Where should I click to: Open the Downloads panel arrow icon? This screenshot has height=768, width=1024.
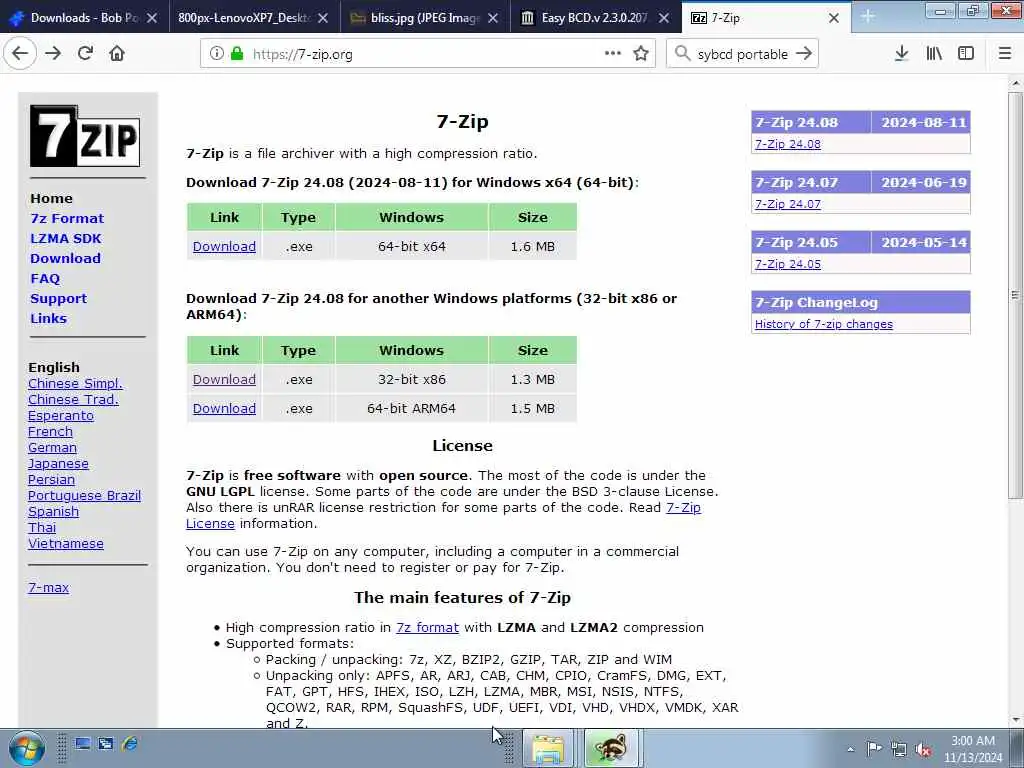click(x=901, y=54)
